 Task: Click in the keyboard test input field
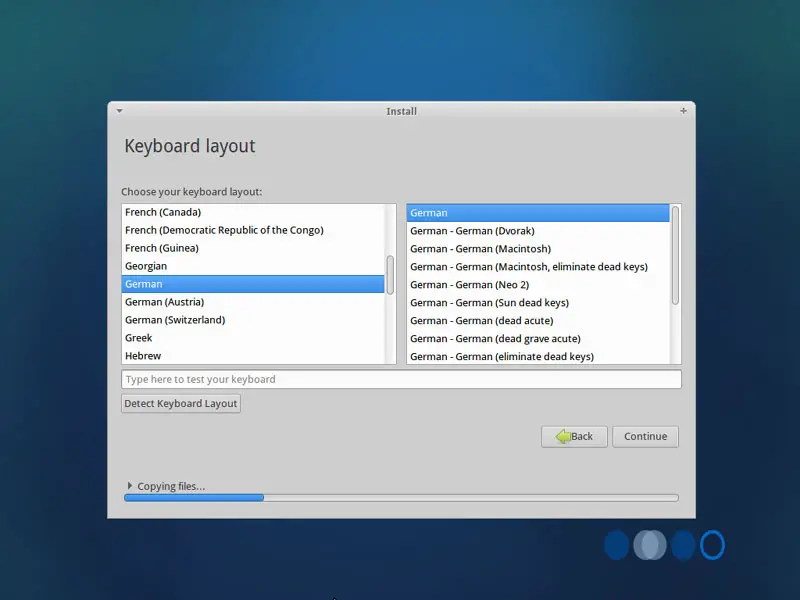coord(401,380)
